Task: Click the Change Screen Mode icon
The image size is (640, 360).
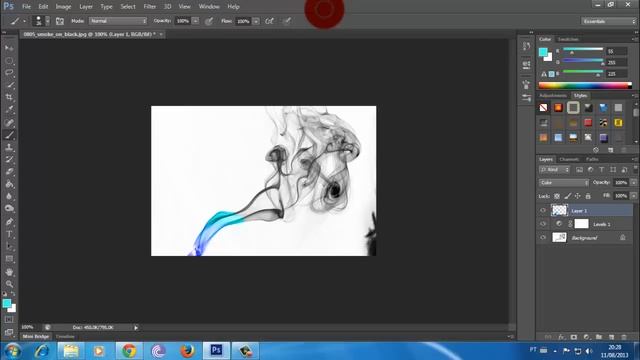Action: 9,332
